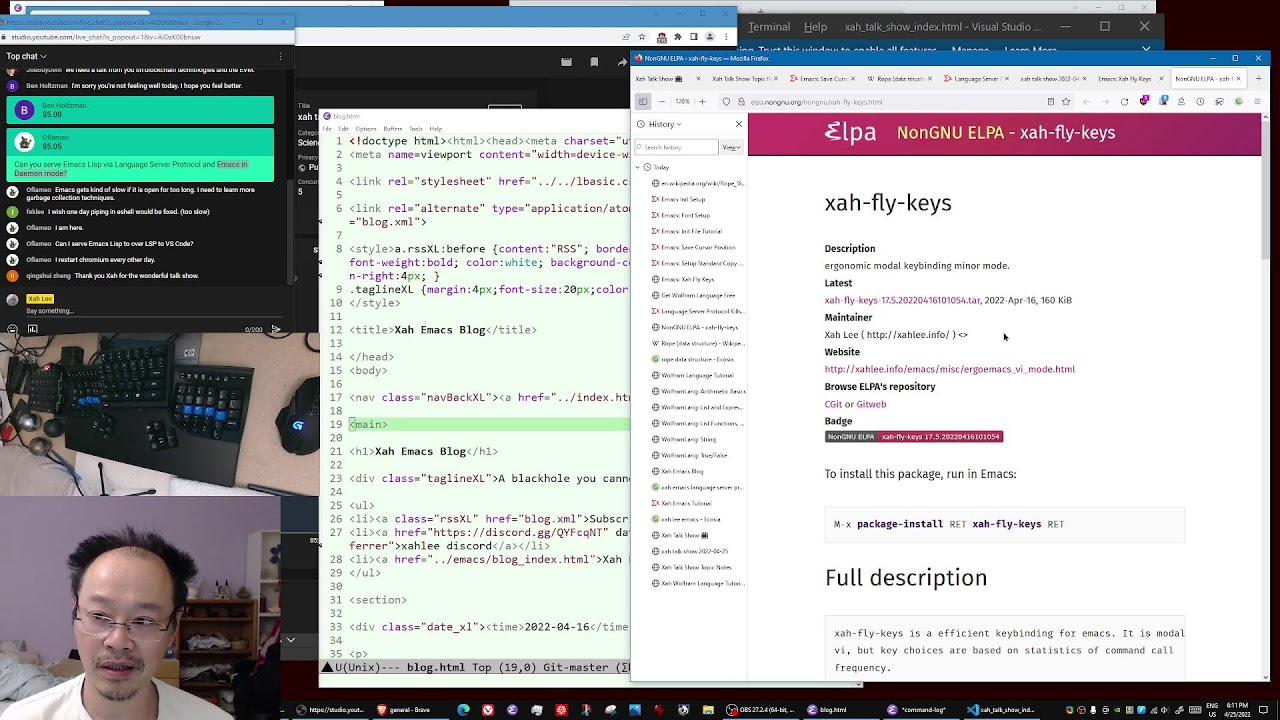Zoom in with the plus button in Firefox toolbar
The image size is (1280, 720).
point(702,101)
